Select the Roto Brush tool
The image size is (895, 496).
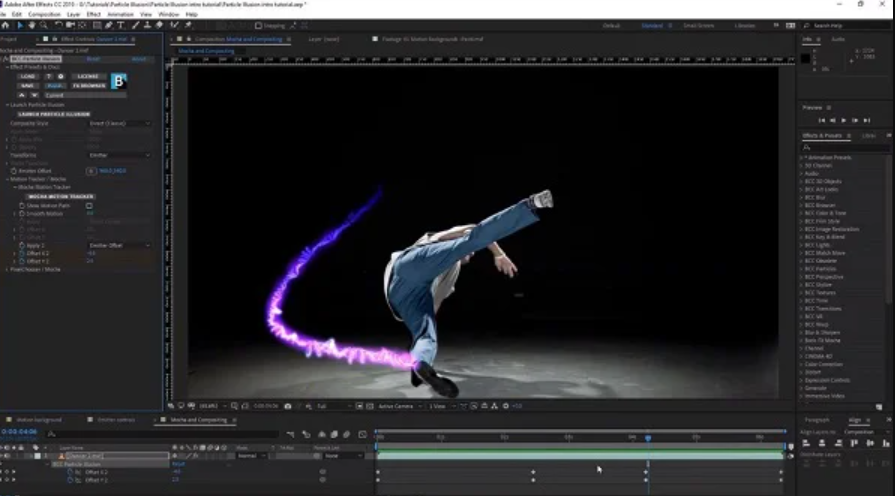pos(175,26)
